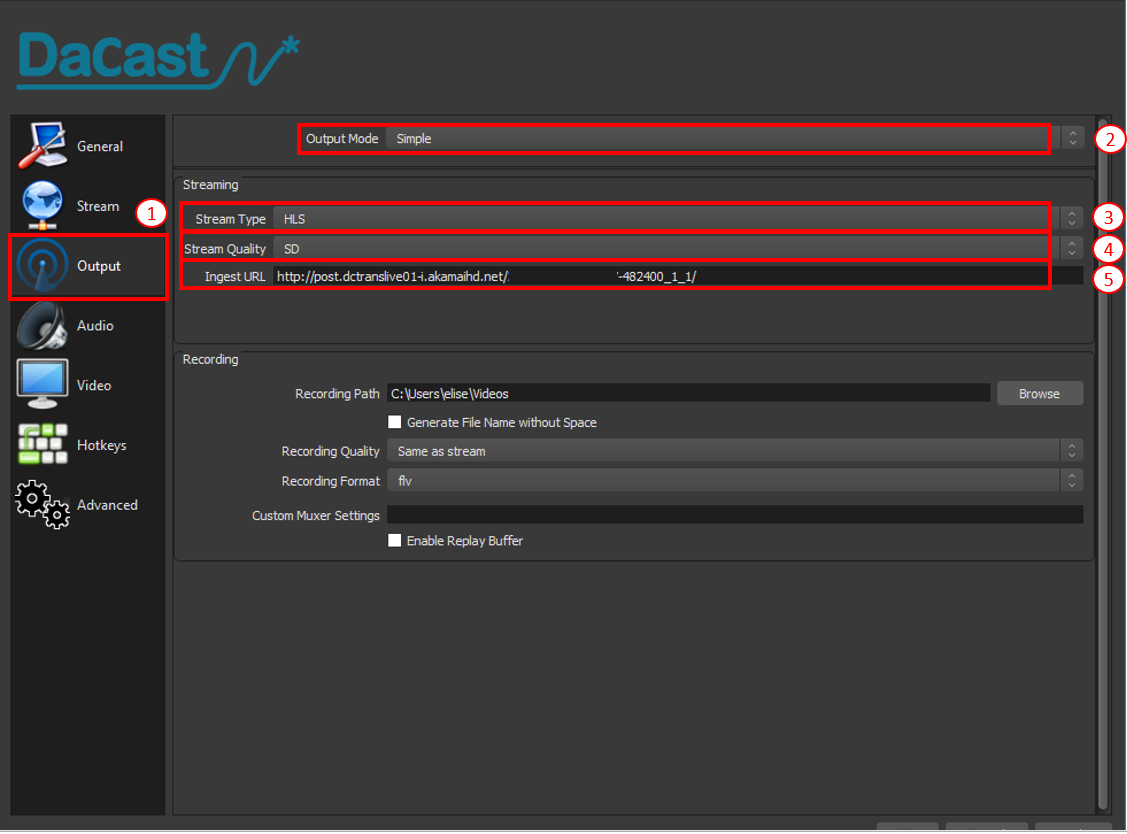Click the settings panel vertical scrollbar

point(1103,464)
